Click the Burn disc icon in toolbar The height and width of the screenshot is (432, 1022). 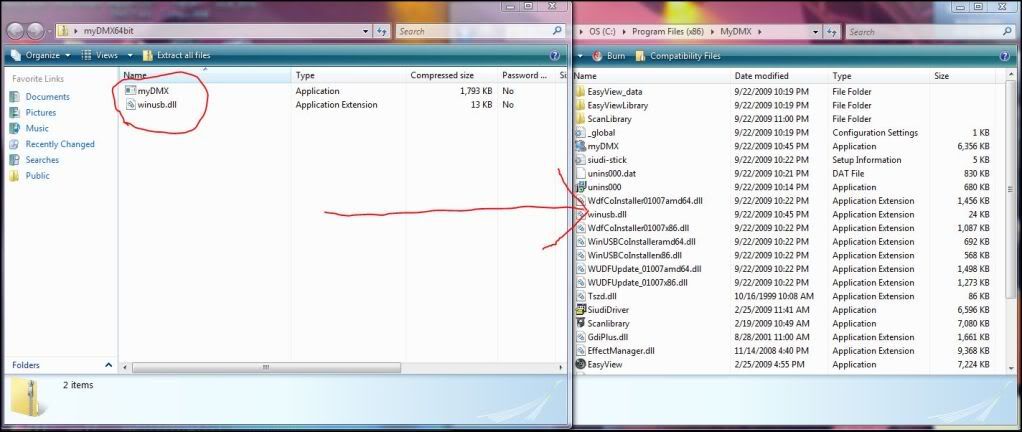point(598,56)
